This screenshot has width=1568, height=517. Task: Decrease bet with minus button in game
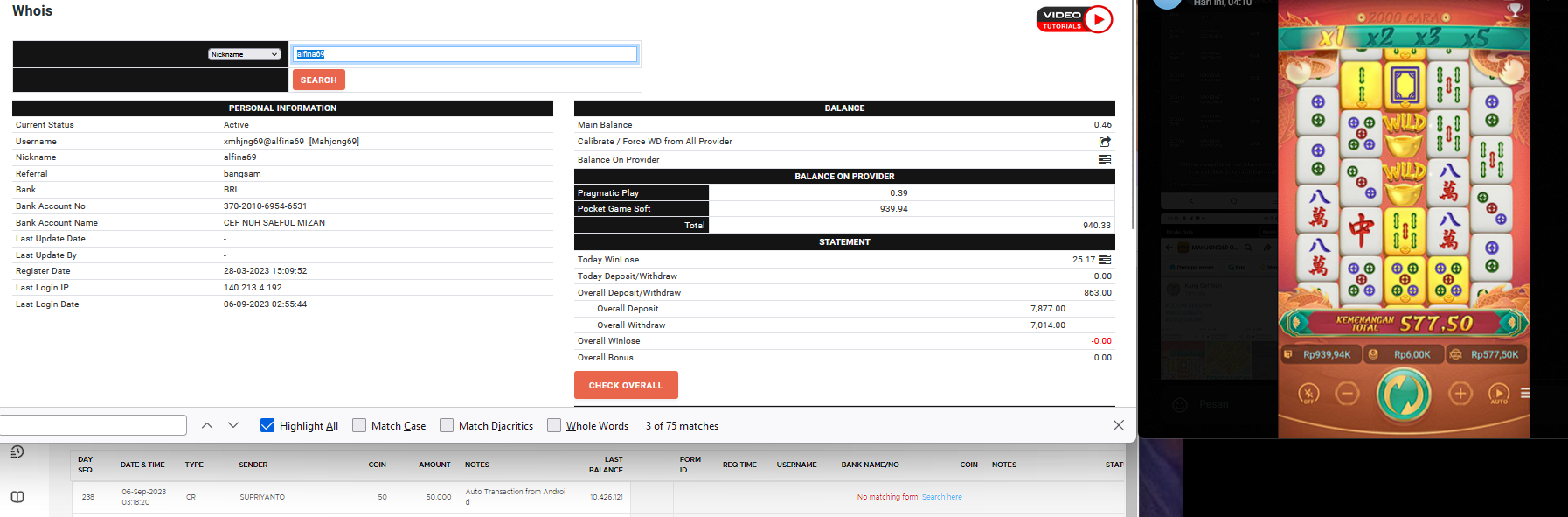tap(1347, 394)
